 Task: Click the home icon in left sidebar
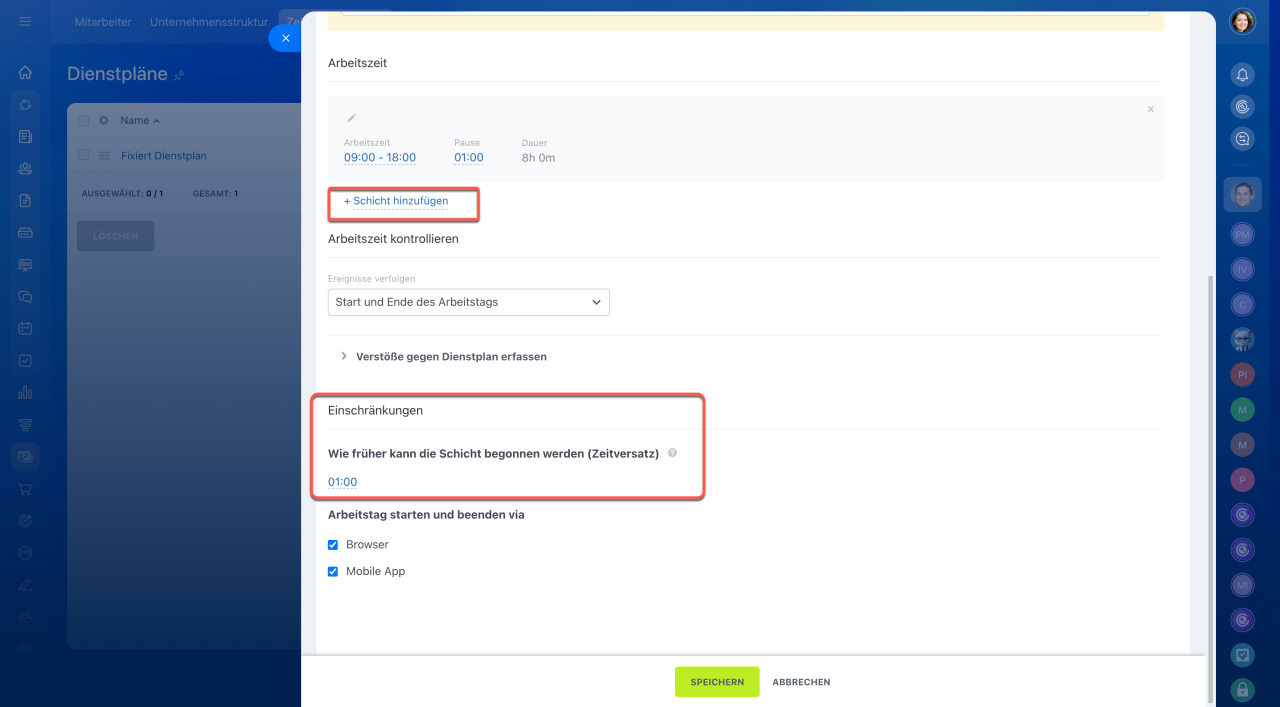25,73
